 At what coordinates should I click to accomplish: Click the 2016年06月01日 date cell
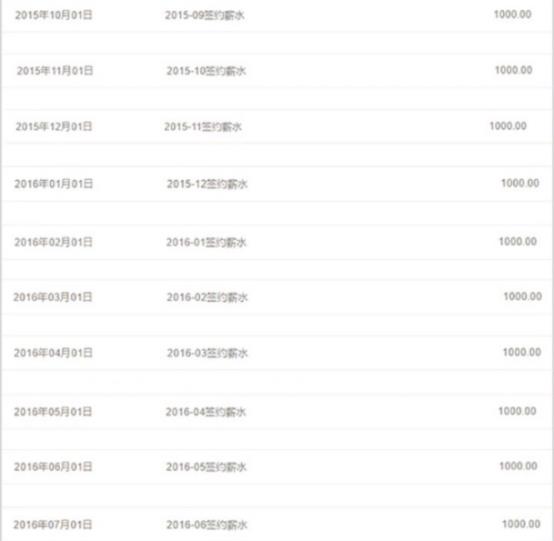(x=53, y=467)
